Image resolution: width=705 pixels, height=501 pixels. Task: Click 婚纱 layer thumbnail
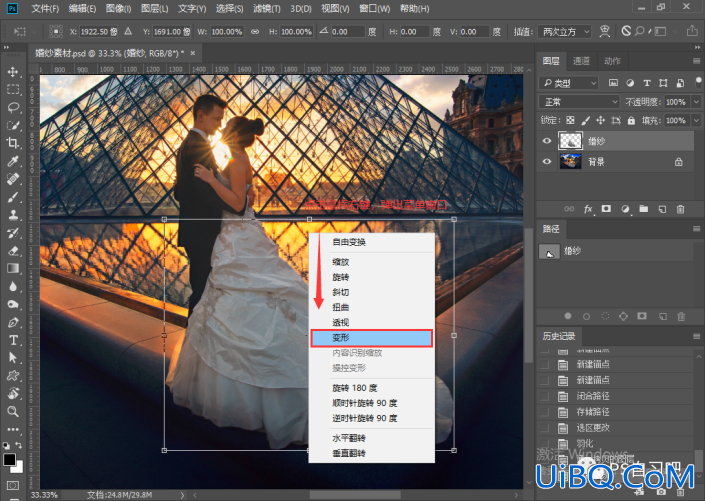(x=570, y=141)
